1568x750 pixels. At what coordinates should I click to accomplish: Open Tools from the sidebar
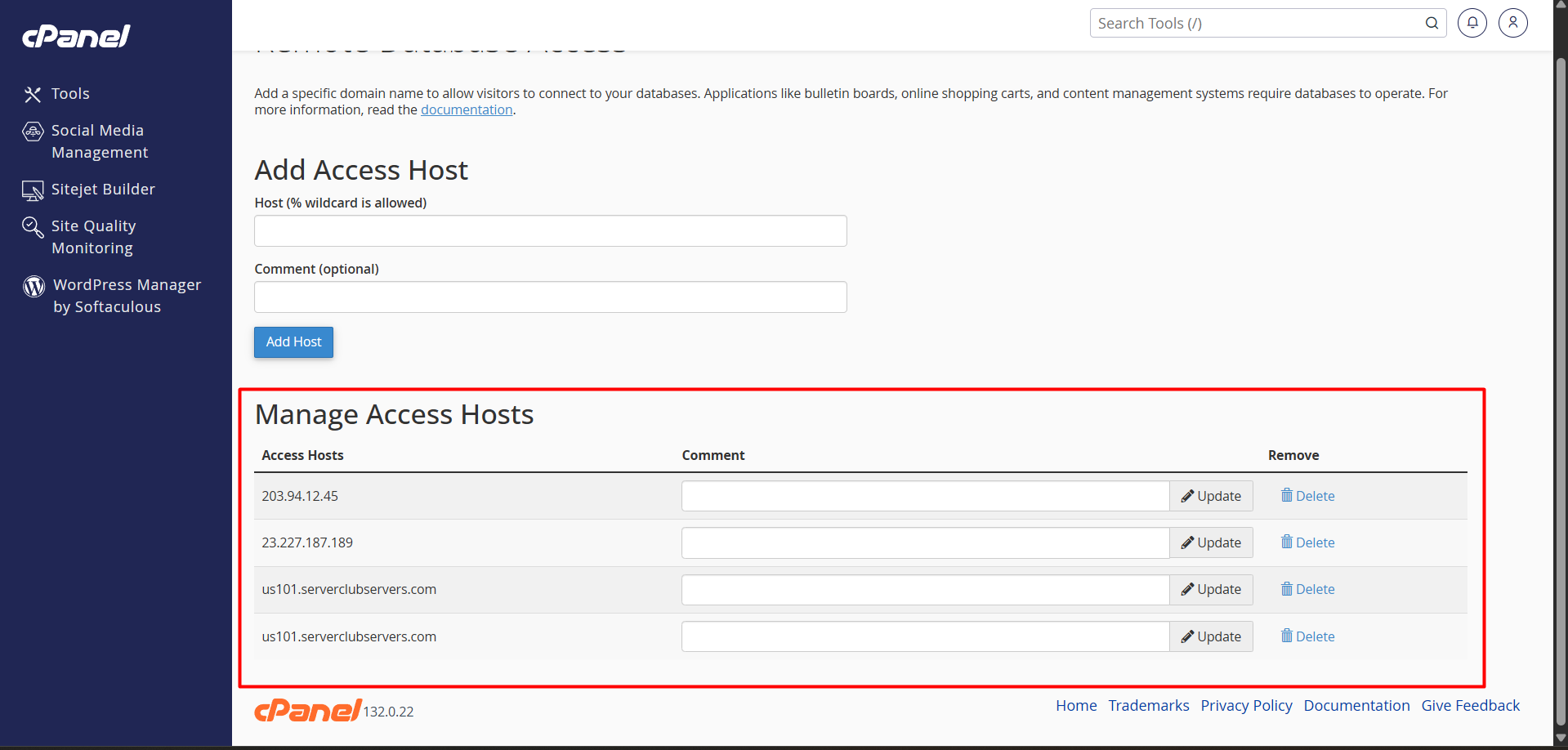tap(70, 94)
